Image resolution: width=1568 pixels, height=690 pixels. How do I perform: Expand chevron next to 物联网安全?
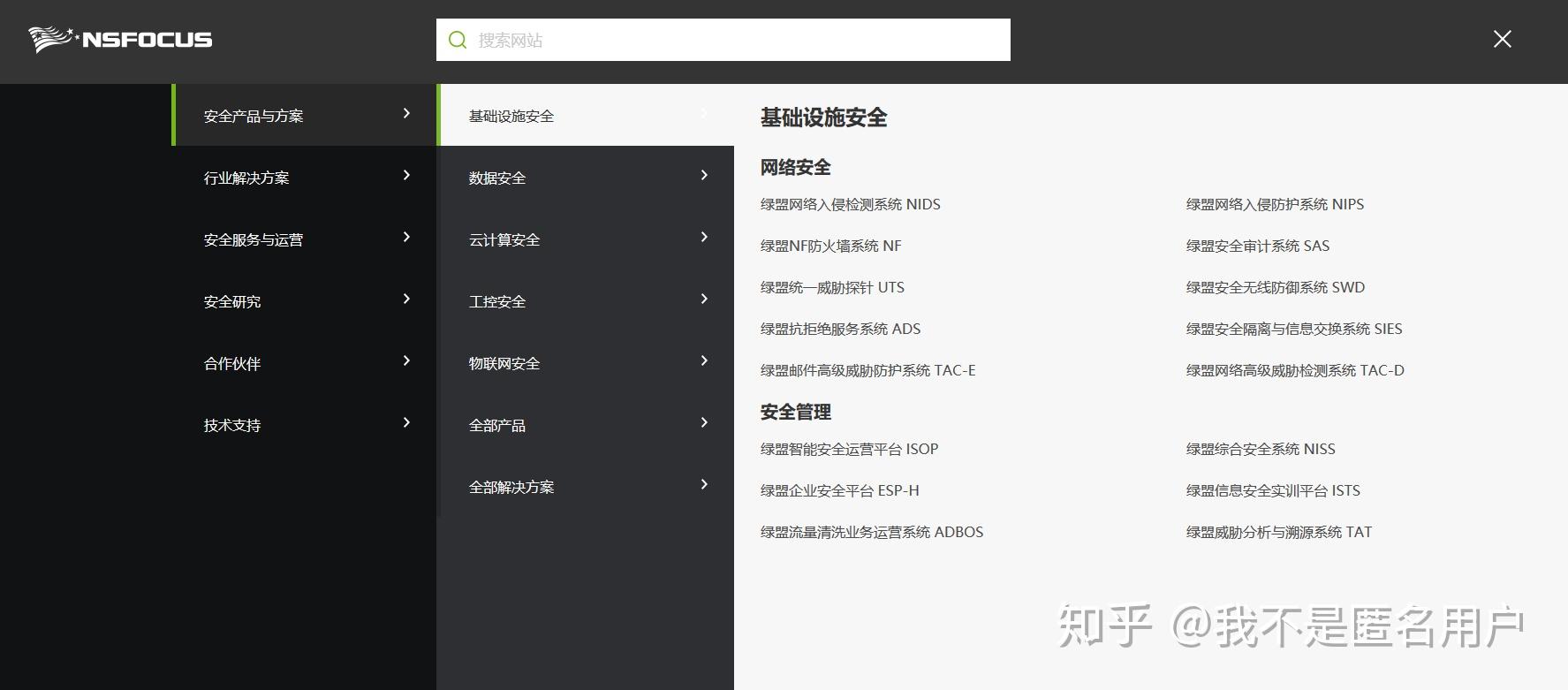pyautogui.click(x=704, y=360)
